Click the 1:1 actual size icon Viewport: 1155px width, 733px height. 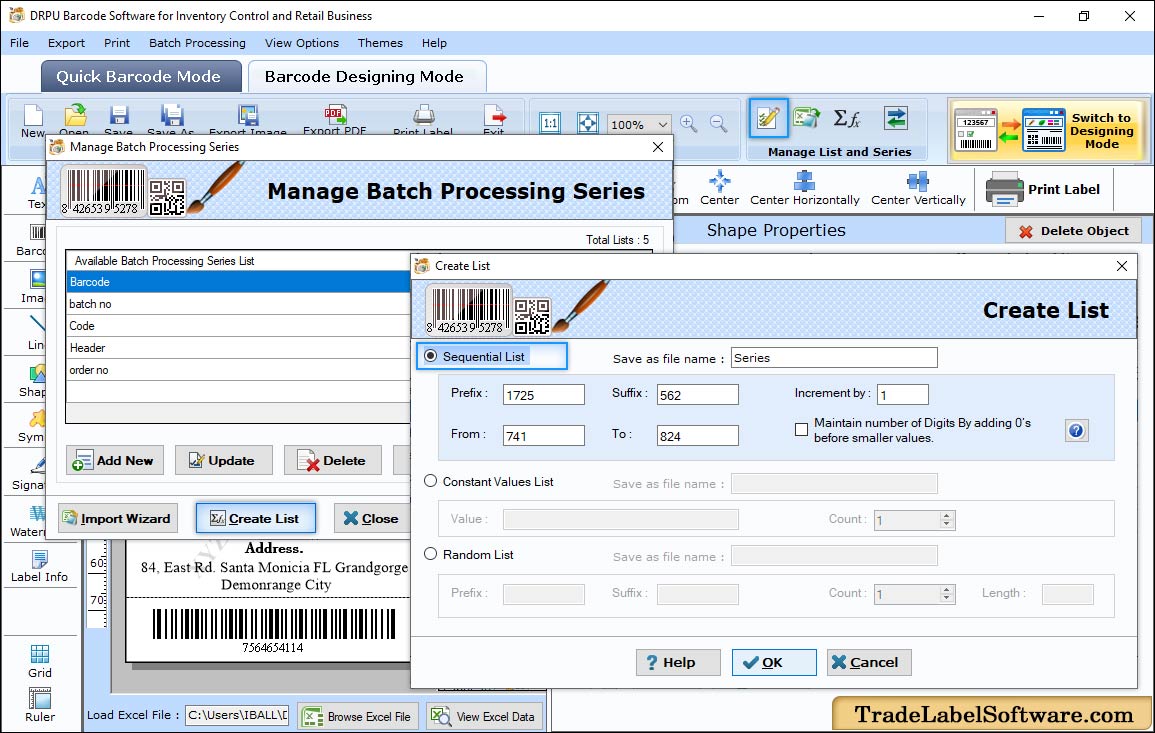tap(550, 123)
